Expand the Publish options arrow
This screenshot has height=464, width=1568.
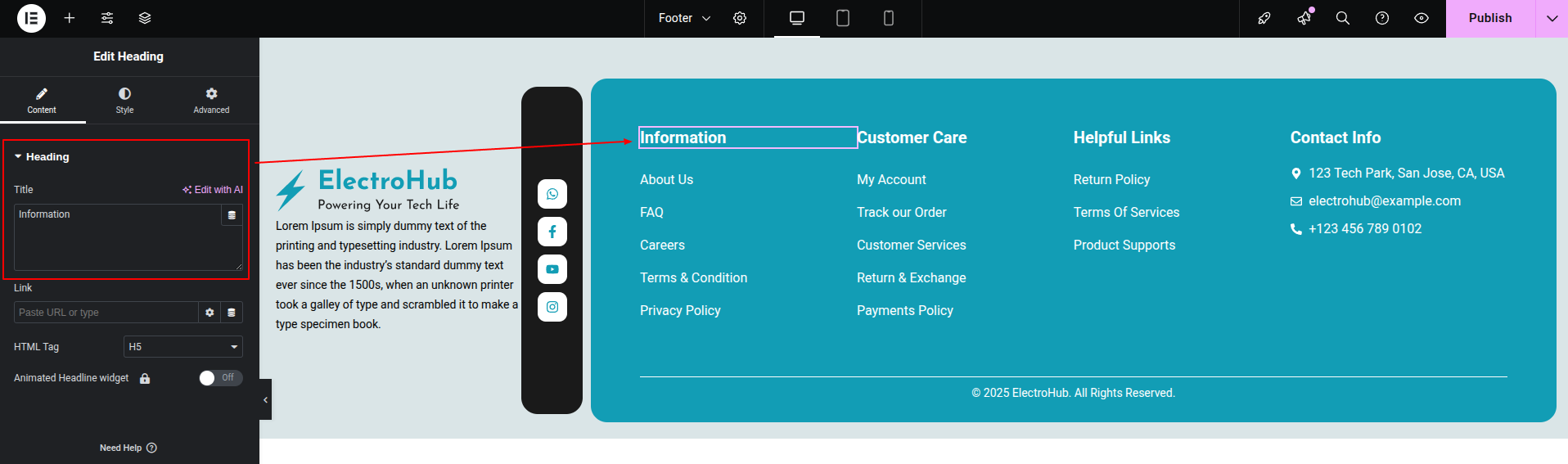[1552, 18]
